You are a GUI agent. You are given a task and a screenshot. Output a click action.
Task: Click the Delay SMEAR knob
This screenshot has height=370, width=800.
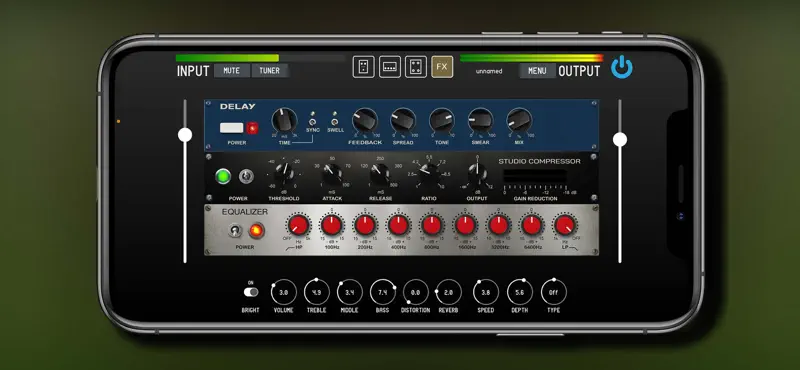point(481,120)
